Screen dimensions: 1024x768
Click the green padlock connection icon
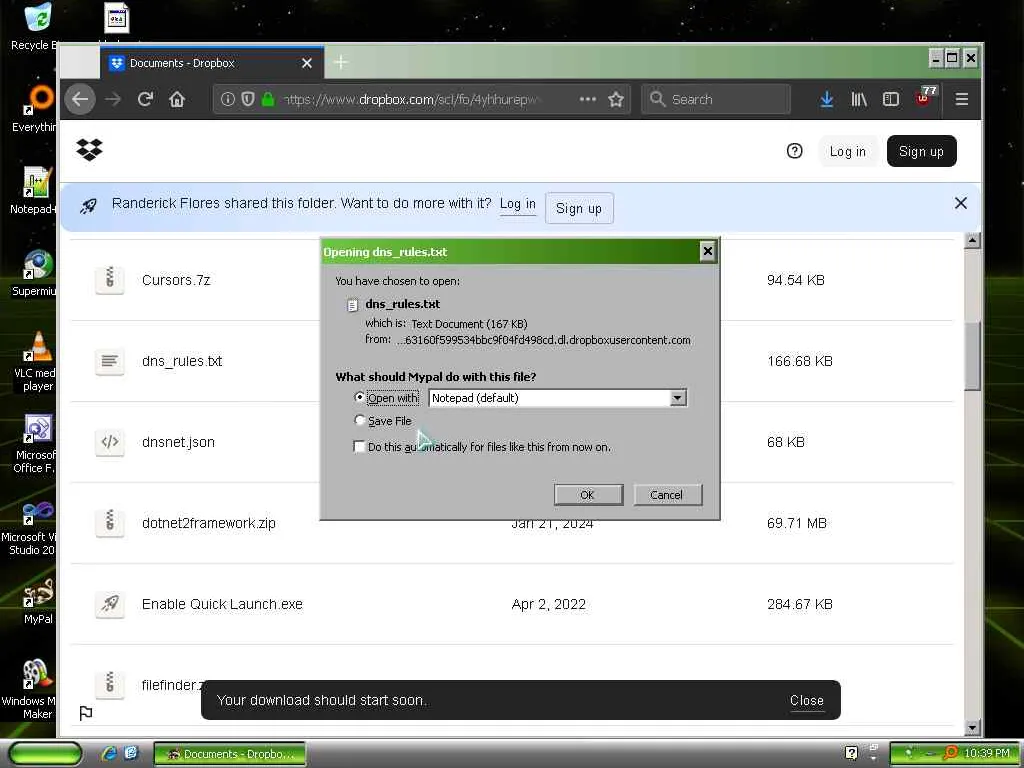click(267, 99)
